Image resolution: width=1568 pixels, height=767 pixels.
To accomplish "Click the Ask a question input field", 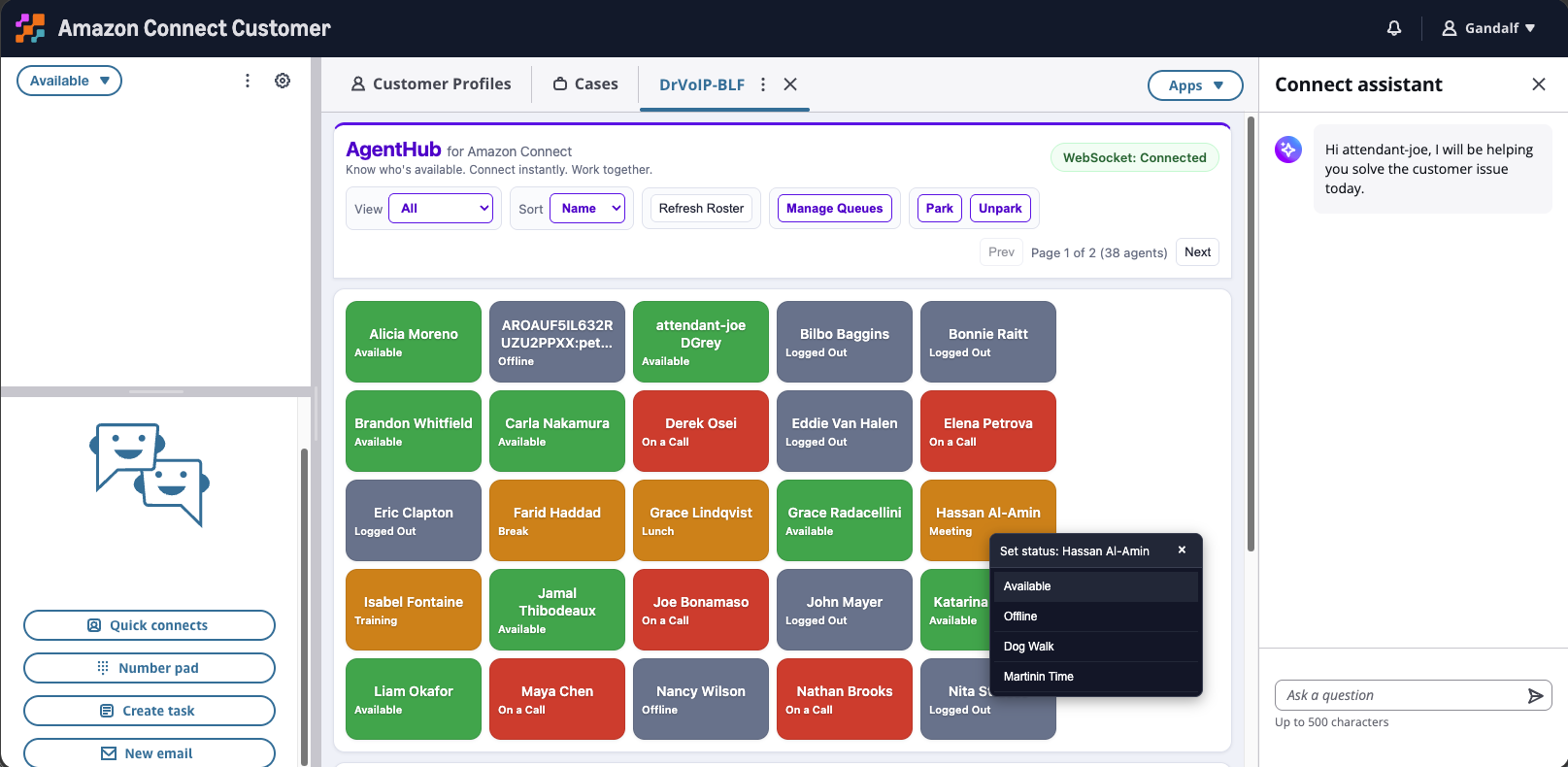I will point(1398,695).
